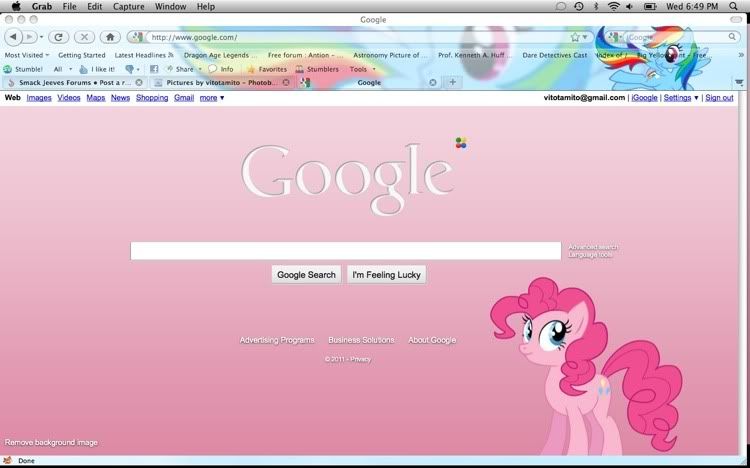Open the Images link
Image resolution: width=750 pixels, height=468 pixels.
click(x=39, y=98)
